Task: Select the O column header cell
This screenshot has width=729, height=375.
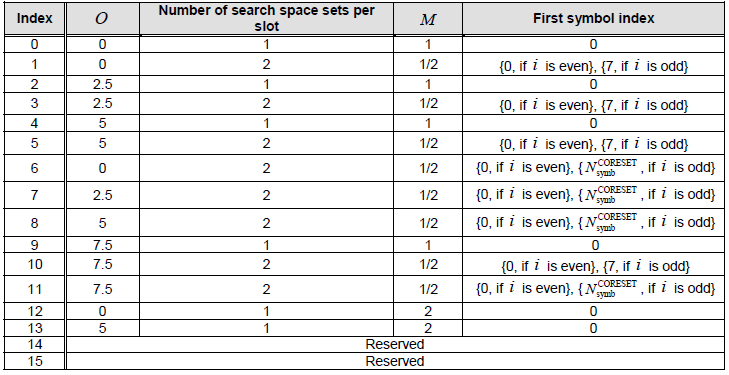Action: tap(102, 19)
